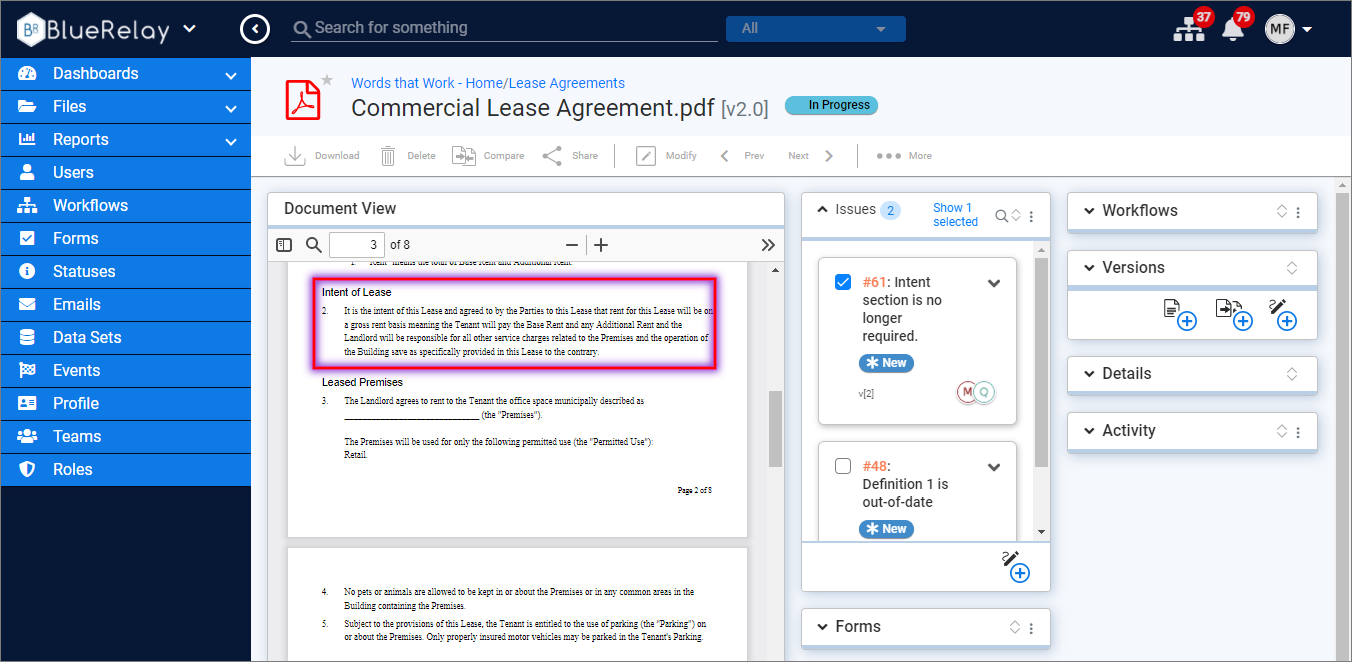
Task: Expand issue #61 card chevron
Action: (x=994, y=284)
